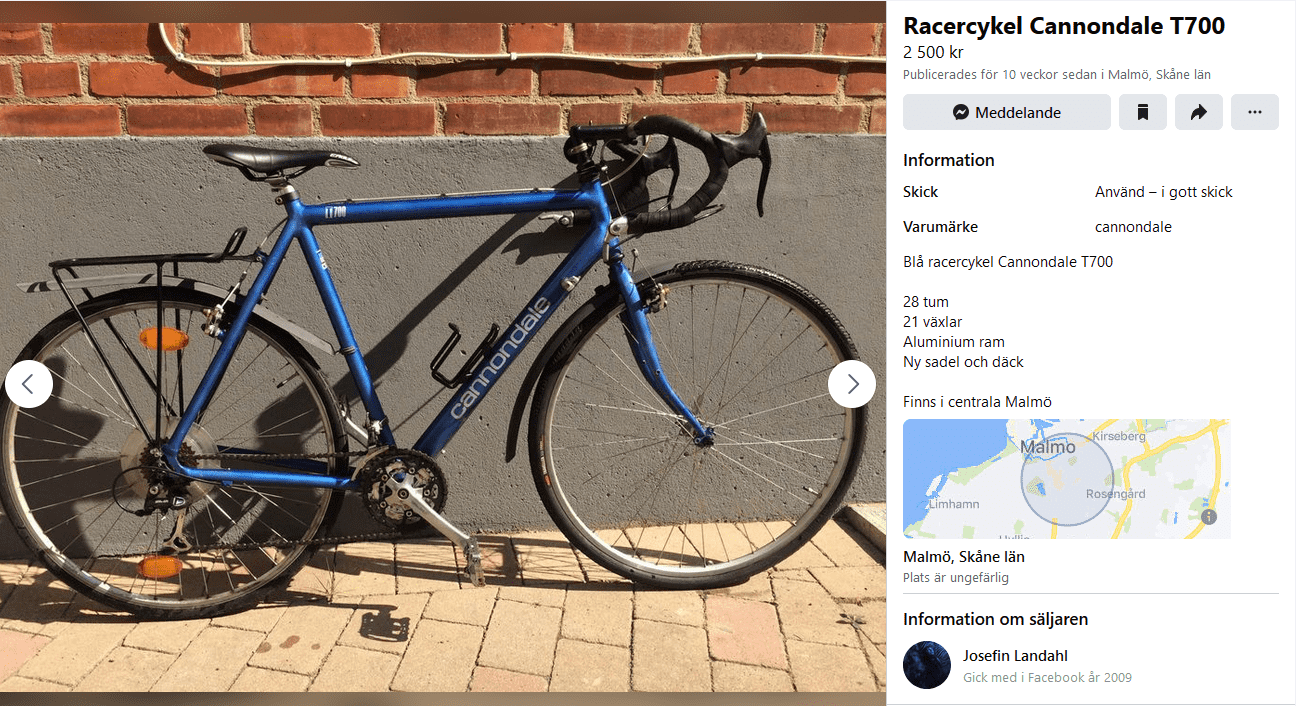
Task: Click the Malmö location map
Action: pos(1066,479)
